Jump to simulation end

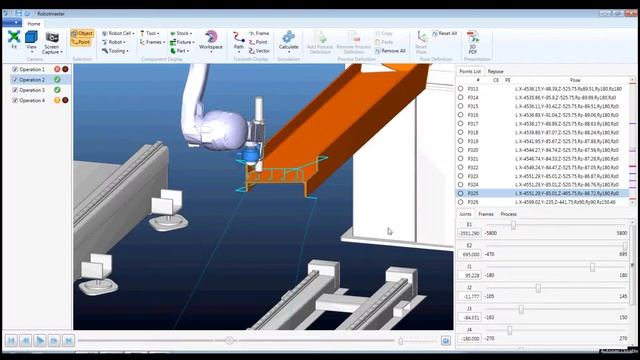click(68, 340)
